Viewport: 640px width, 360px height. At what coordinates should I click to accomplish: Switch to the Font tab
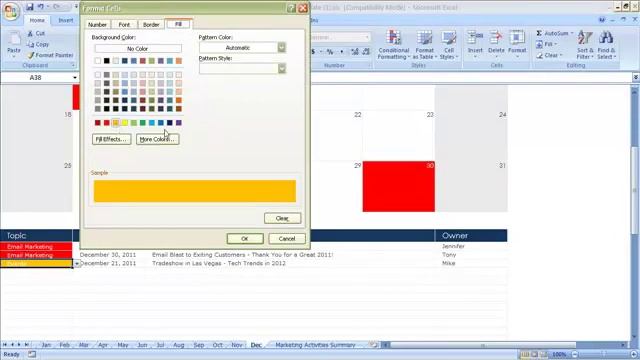coord(124,24)
